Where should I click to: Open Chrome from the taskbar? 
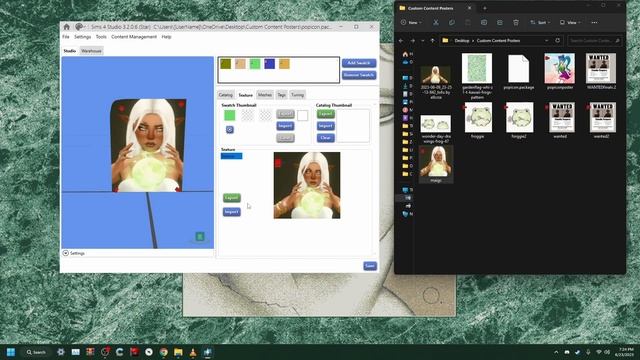click(164, 352)
